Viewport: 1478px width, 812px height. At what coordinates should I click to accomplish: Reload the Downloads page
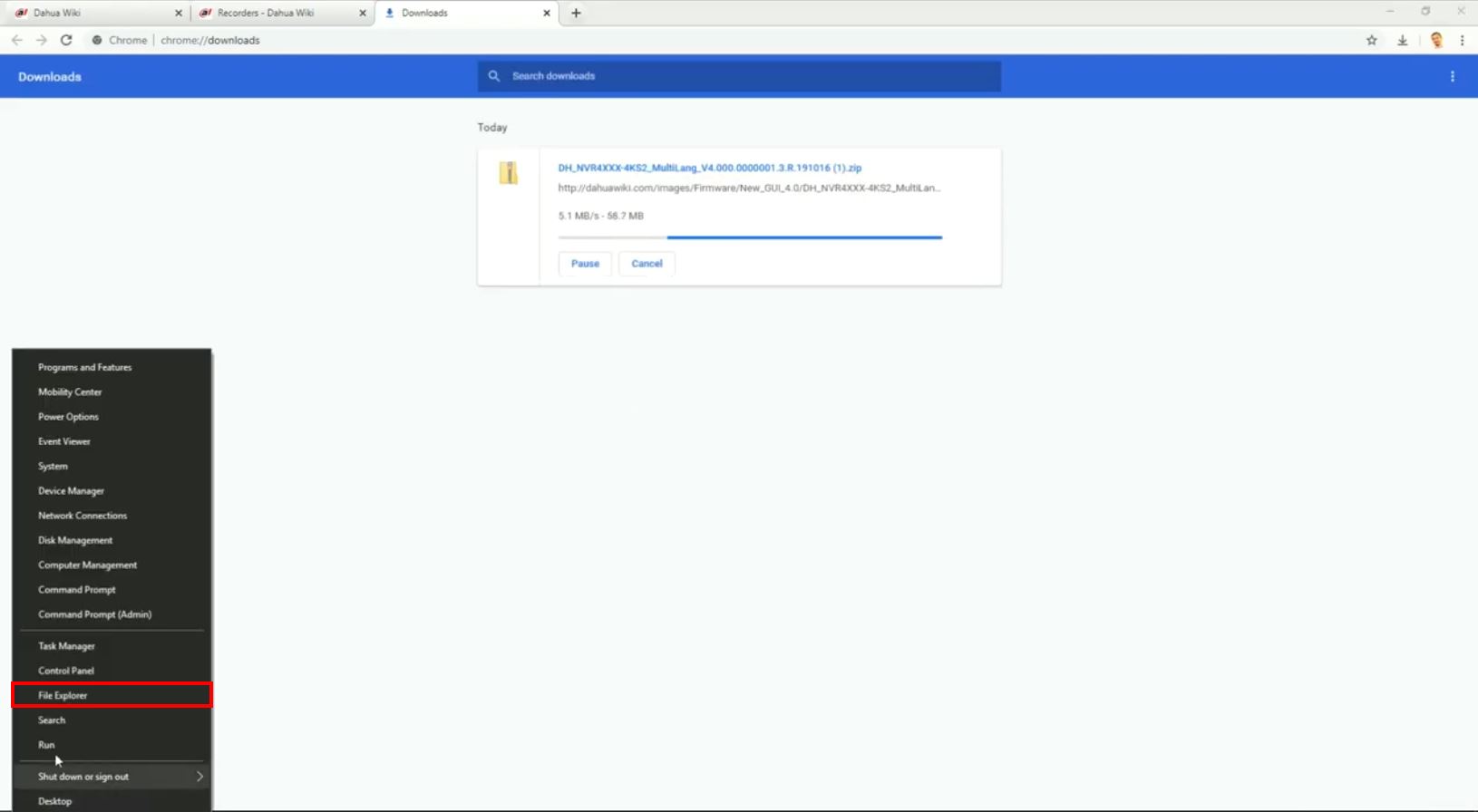pos(66,40)
